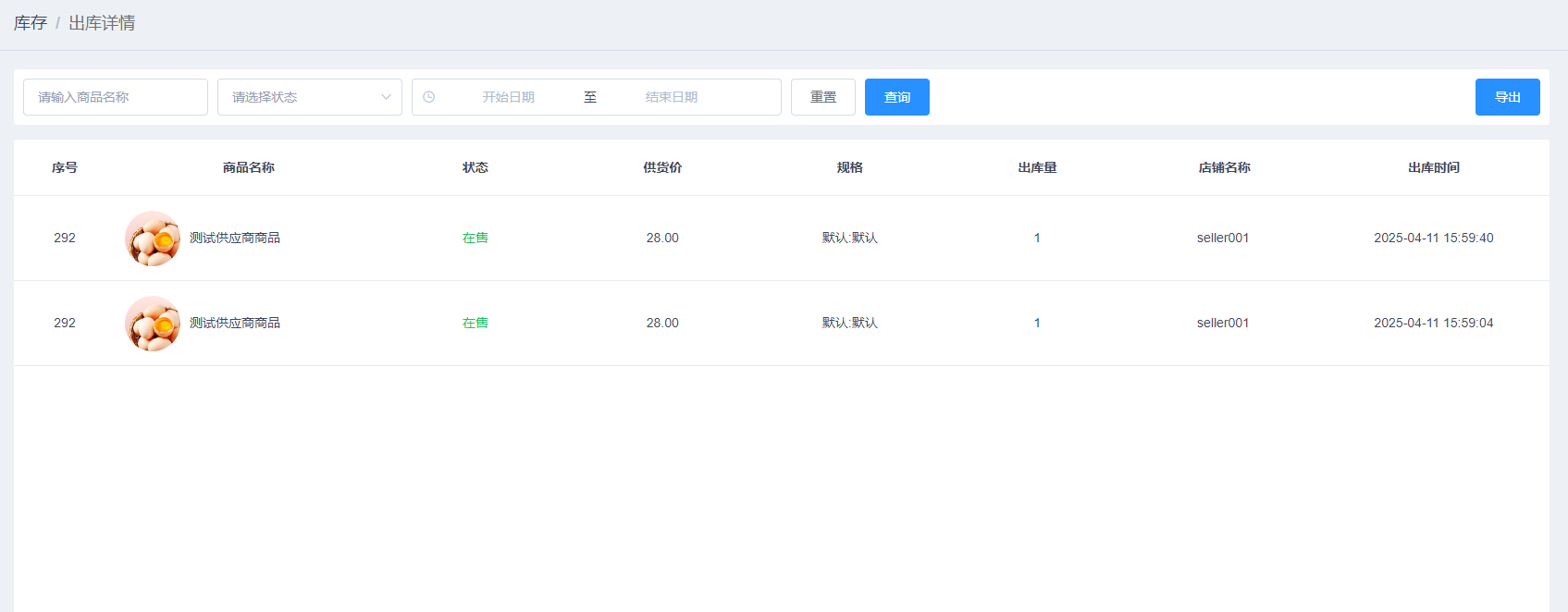Select the 开始日期 start date field
This screenshot has height=612, width=1568.
click(x=508, y=97)
